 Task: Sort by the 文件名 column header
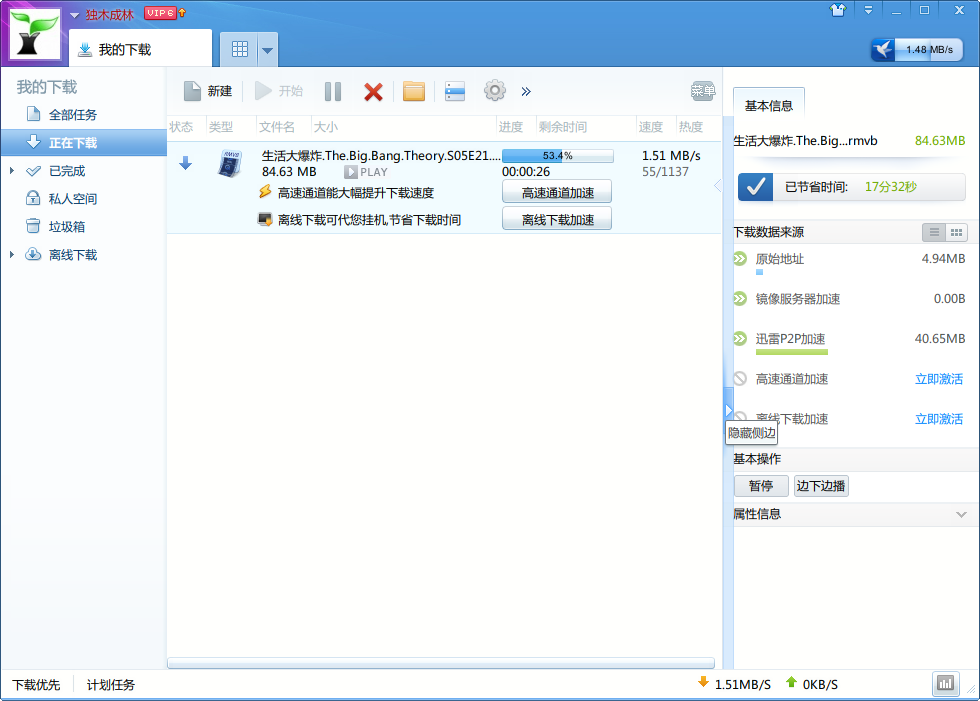pyautogui.click(x=277, y=127)
